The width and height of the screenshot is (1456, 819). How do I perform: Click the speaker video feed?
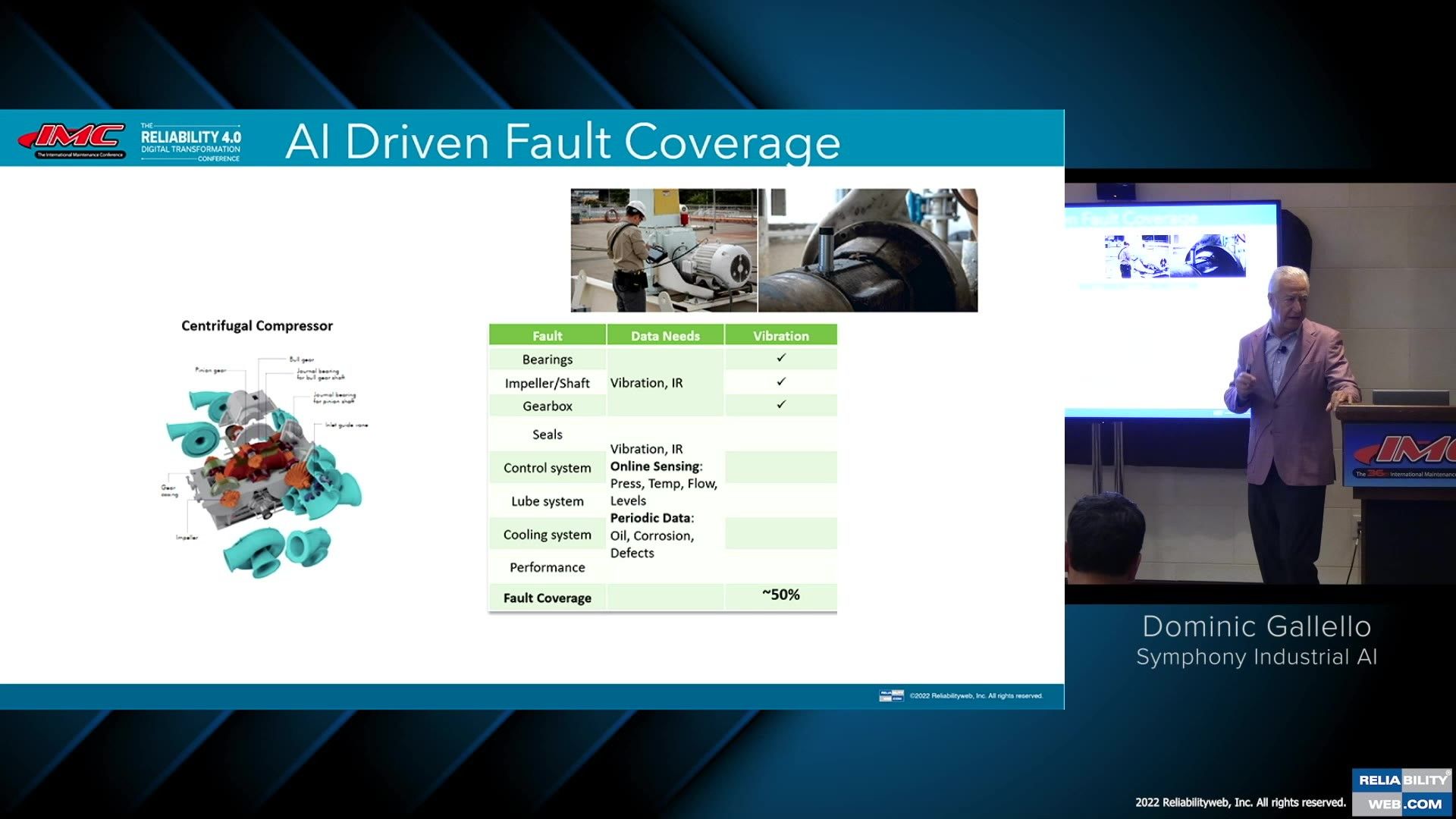click(1259, 383)
